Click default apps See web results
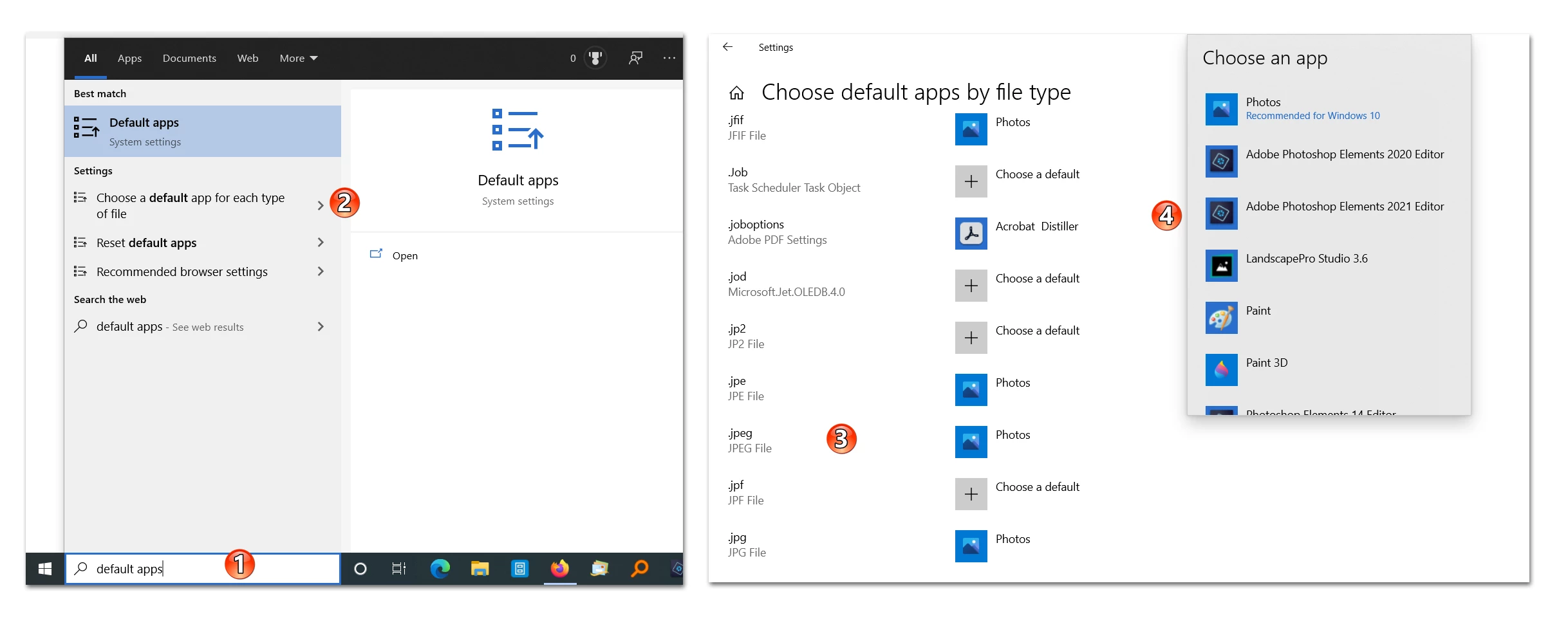Image resolution: width=1568 pixels, height=617 pixels. pyautogui.click(x=170, y=327)
